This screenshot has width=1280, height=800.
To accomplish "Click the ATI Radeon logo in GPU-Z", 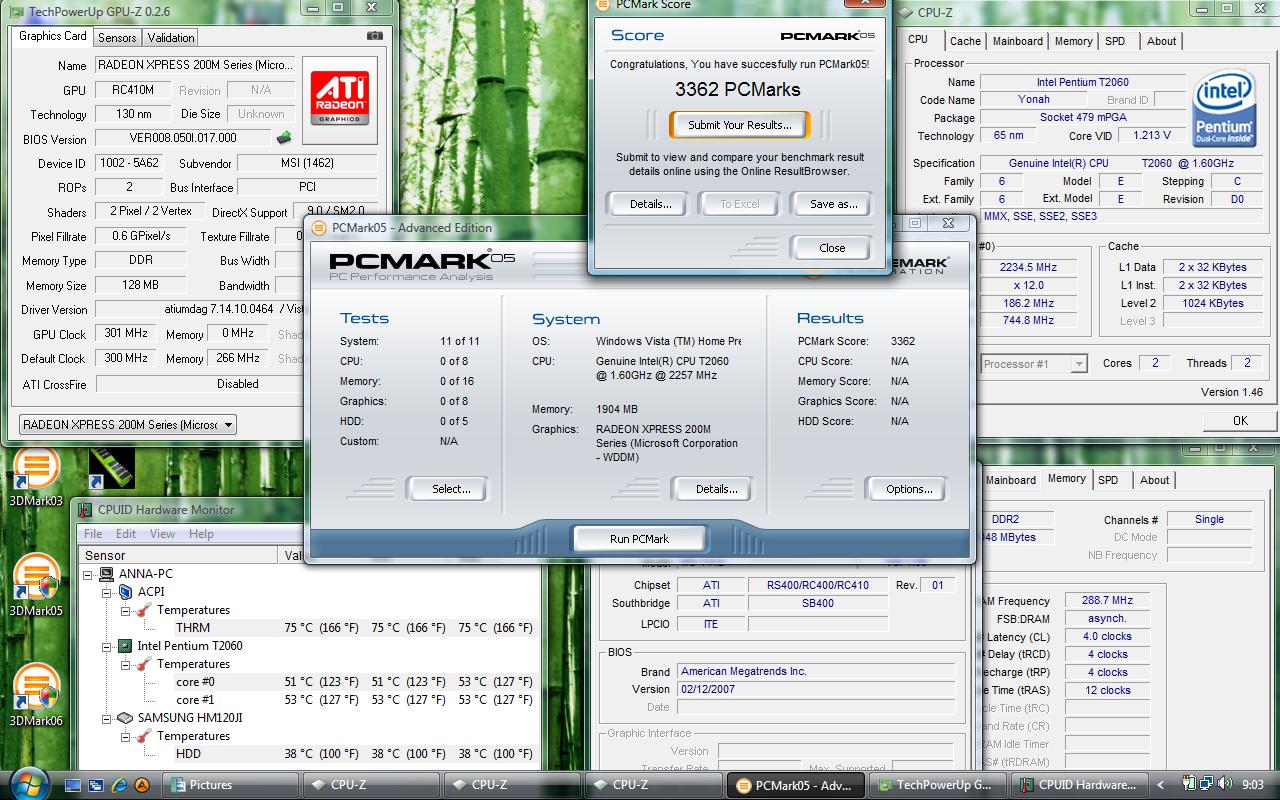I will point(340,97).
